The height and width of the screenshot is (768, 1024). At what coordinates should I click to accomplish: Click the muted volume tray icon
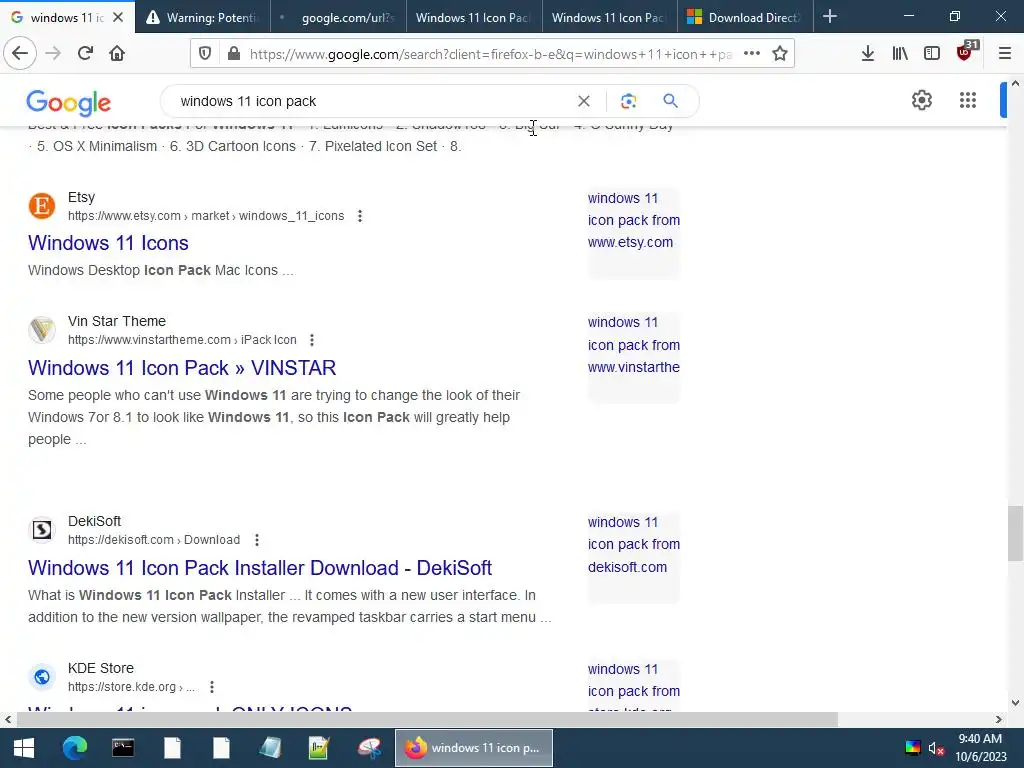[x=936, y=748]
